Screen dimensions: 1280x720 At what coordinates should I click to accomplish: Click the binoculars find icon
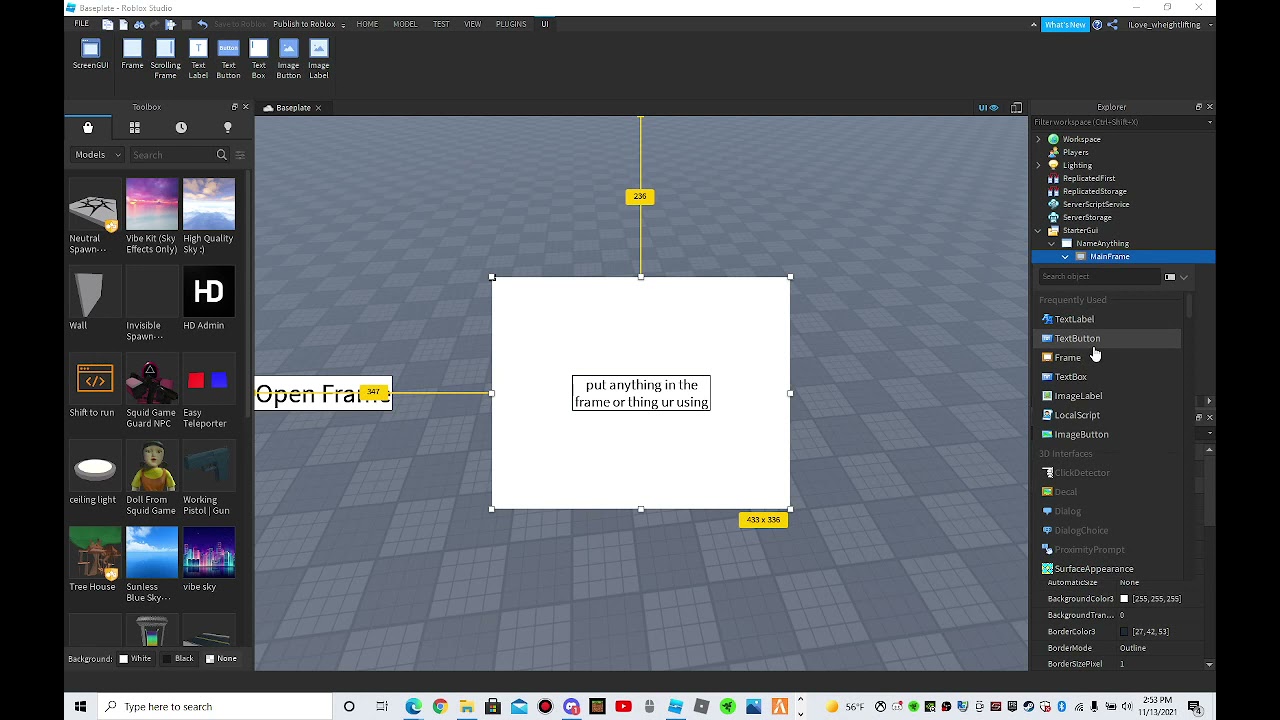(x=139, y=24)
